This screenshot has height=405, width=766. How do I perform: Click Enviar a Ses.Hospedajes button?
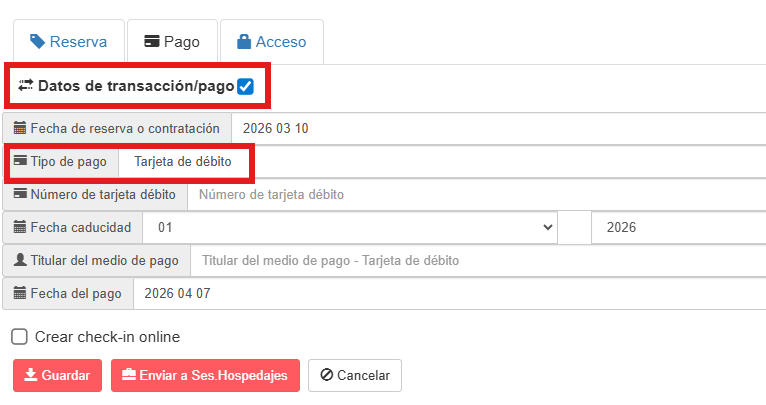click(x=205, y=376)
